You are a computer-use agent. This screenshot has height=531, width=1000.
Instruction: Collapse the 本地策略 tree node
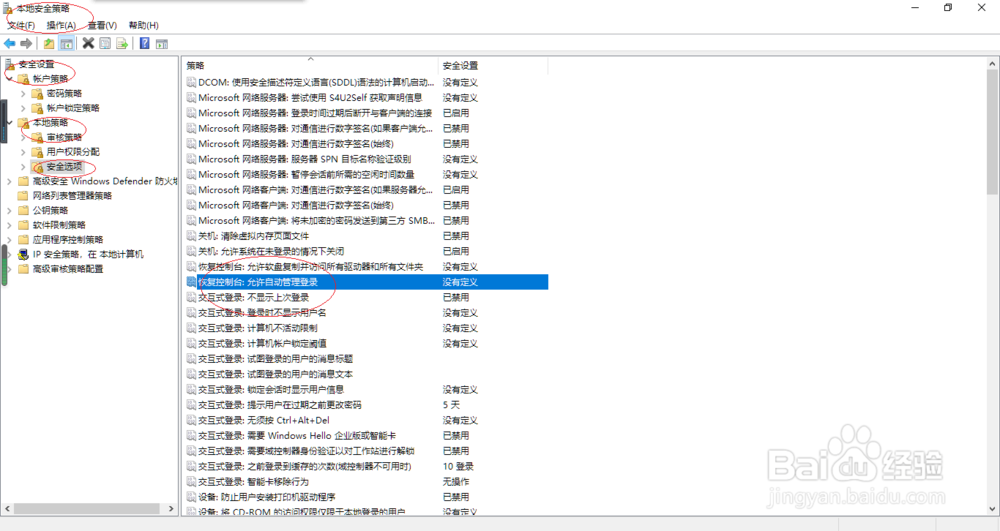[x=10, y=122]
